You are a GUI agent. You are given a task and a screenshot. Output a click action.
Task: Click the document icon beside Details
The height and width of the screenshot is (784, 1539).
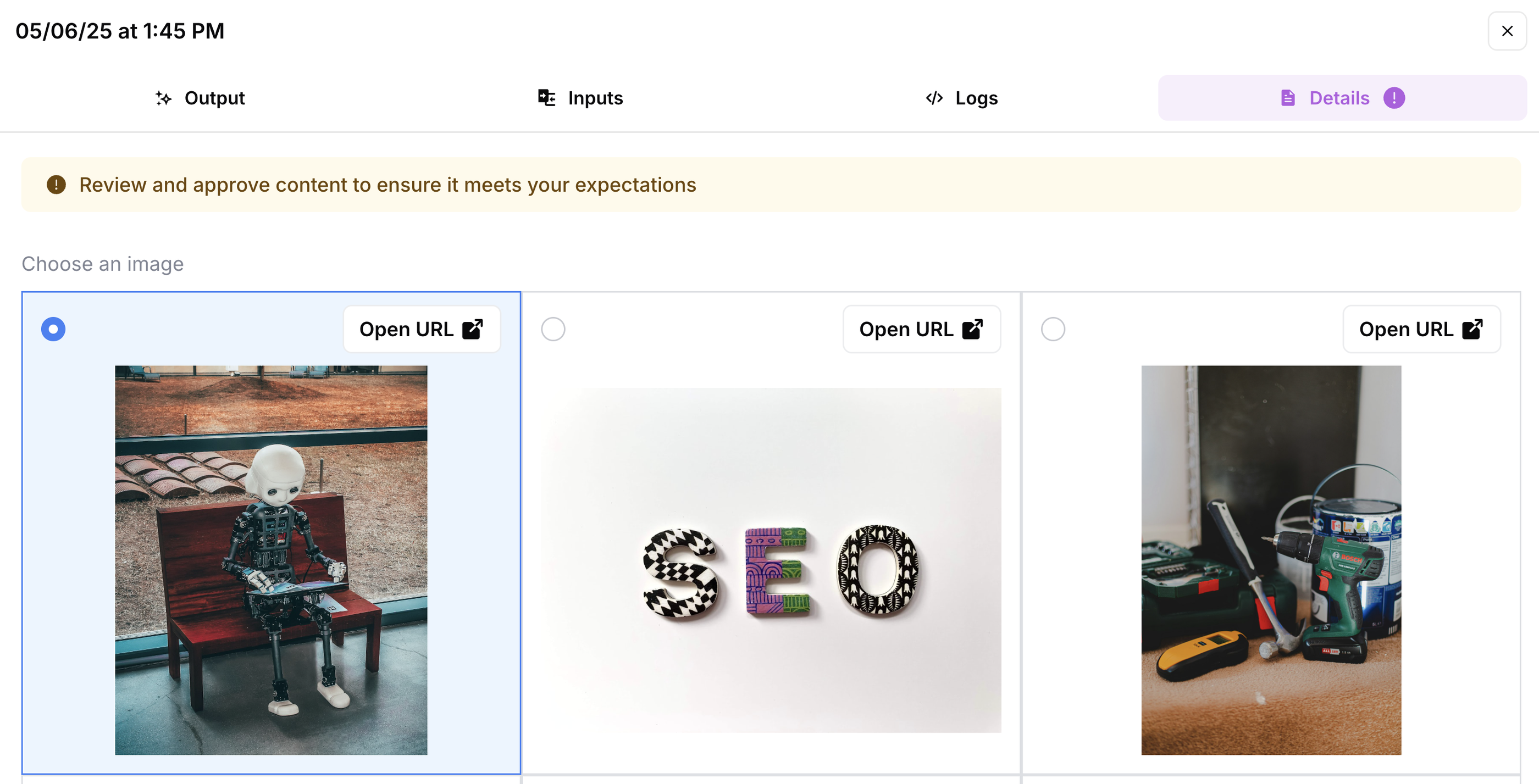tap(1287, 98)
